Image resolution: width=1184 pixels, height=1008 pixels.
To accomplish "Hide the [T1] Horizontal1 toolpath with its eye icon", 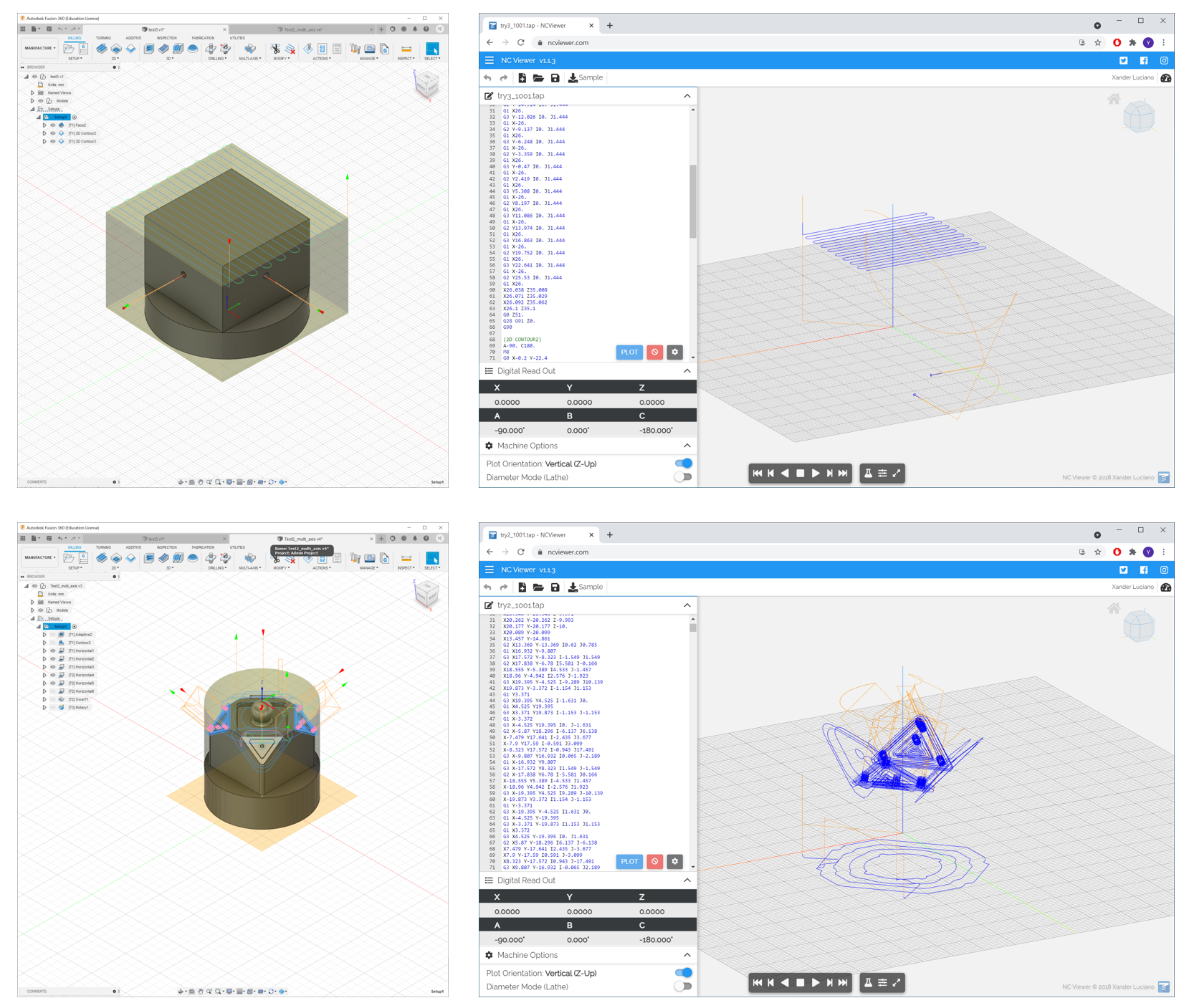I will coord(53,651).
